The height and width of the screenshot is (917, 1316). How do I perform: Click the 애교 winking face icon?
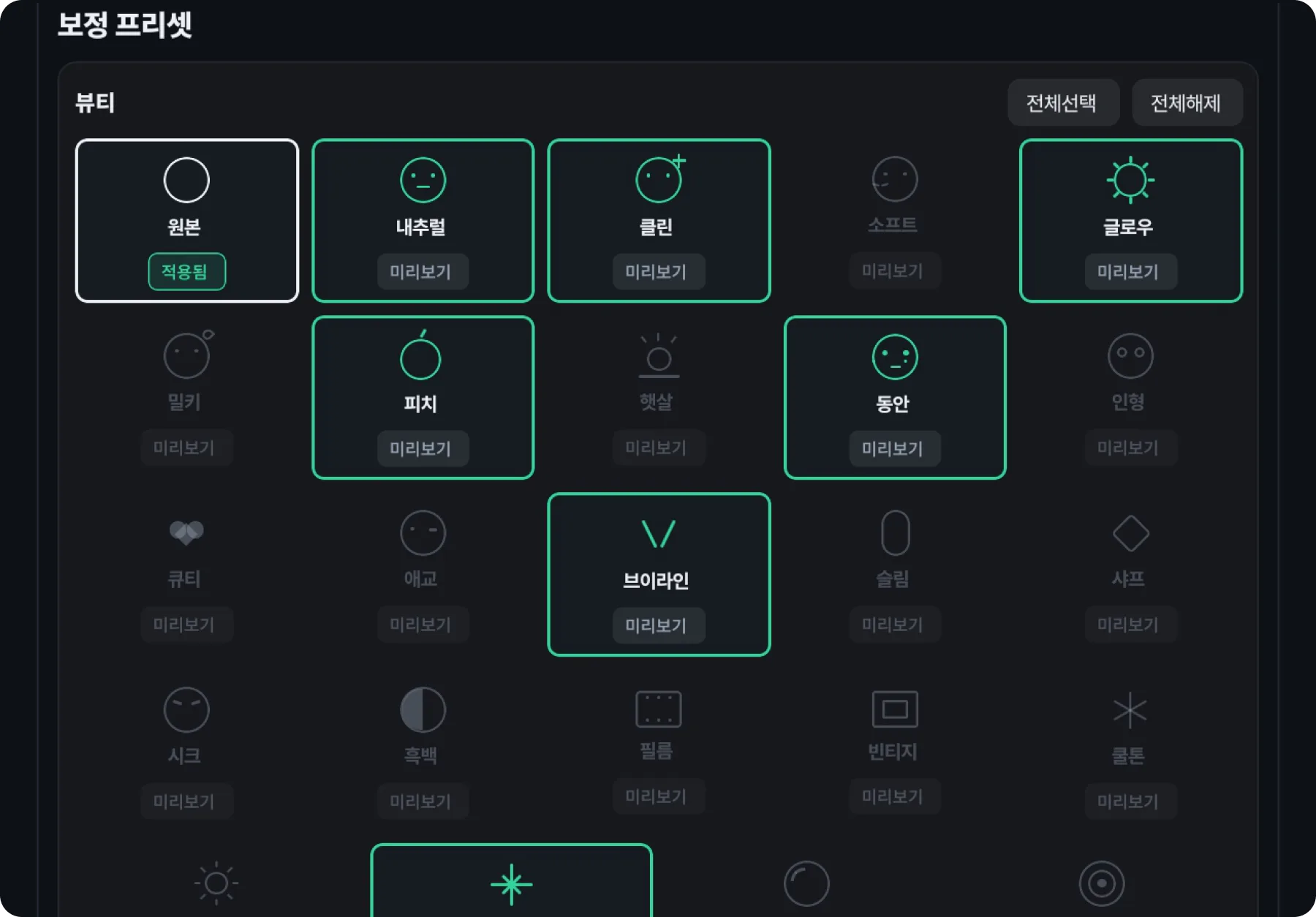[423, 533]
